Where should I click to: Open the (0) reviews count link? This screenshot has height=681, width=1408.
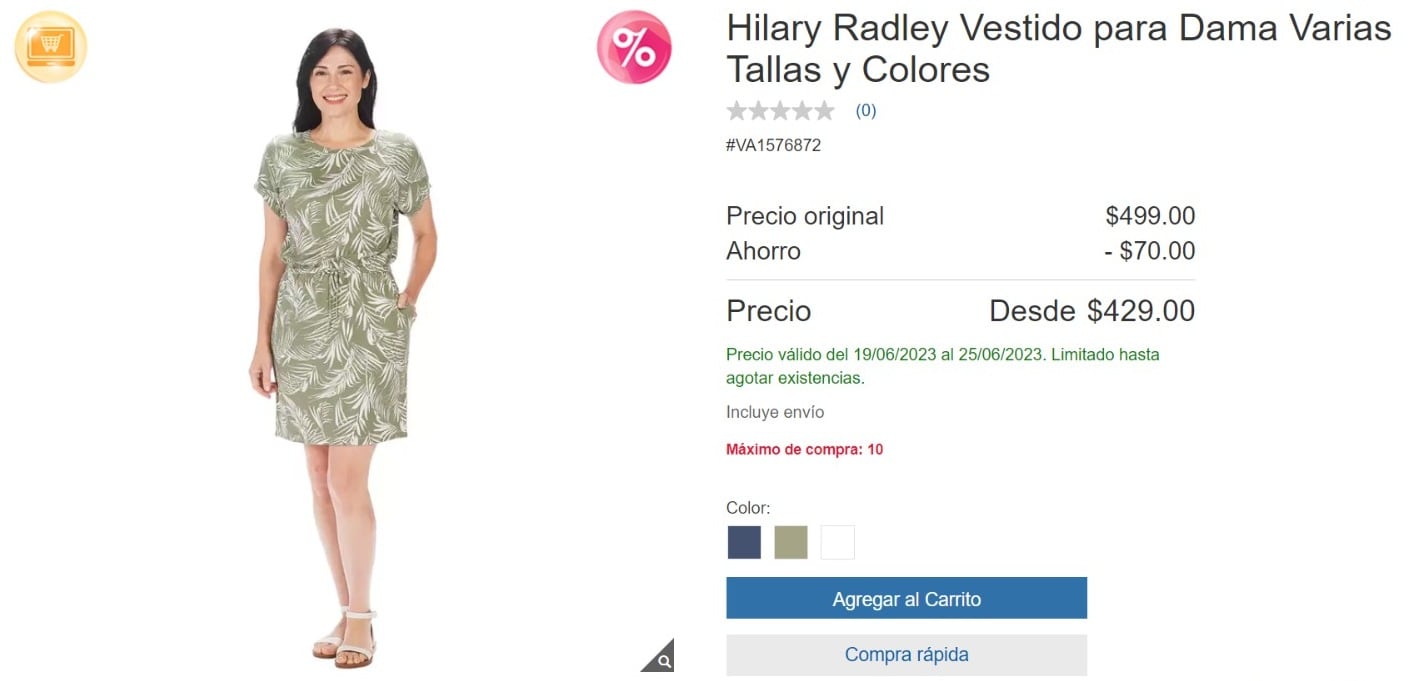866,111
